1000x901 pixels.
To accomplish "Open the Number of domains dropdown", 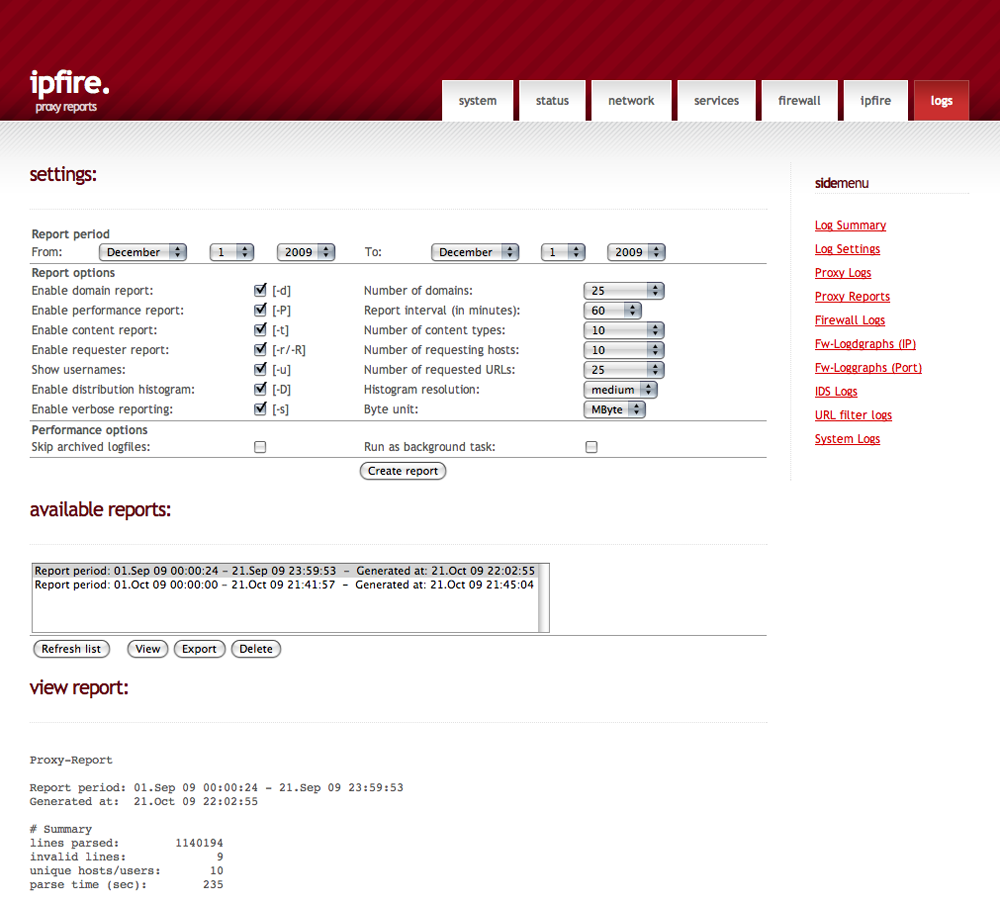I will tap(624, 291).
